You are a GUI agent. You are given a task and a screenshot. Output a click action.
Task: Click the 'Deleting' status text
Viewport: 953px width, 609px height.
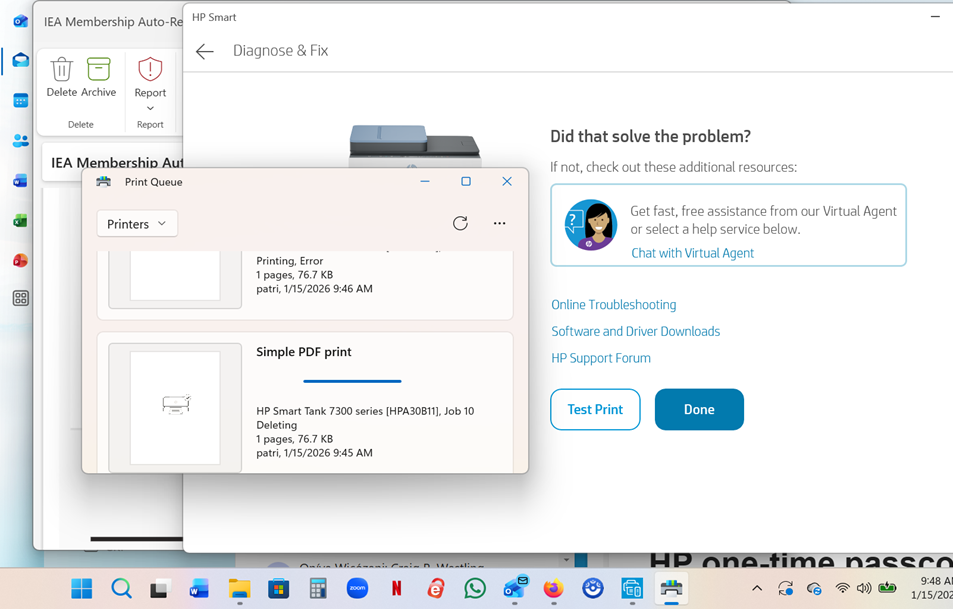277,425
